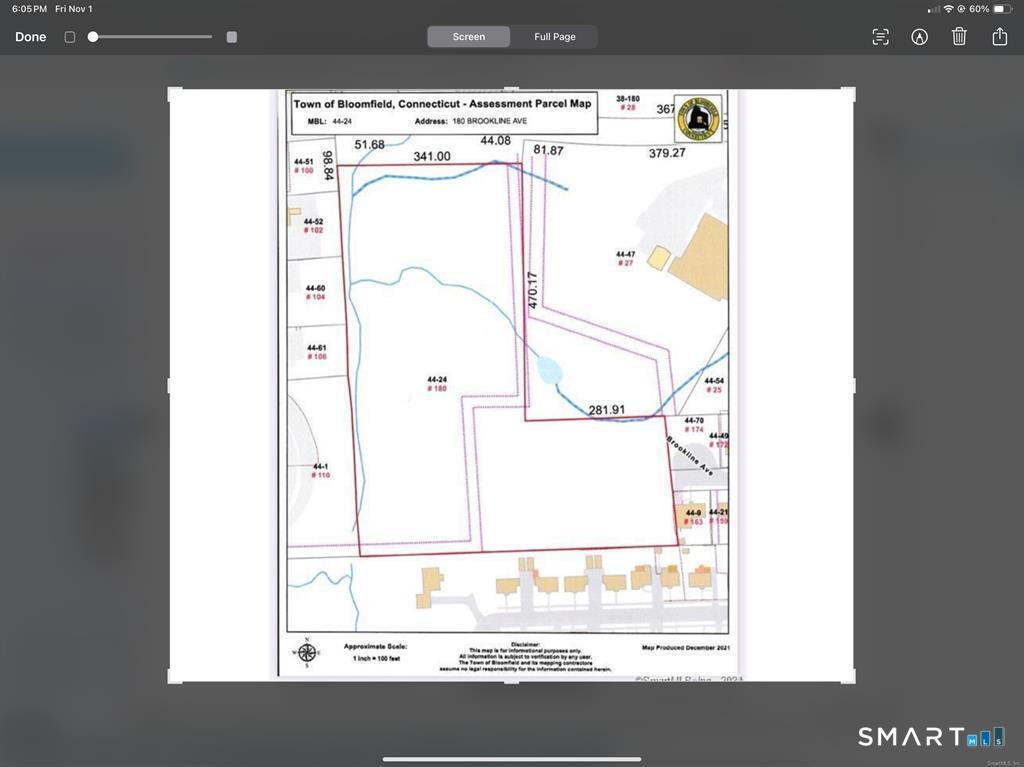Click the opacity slider handle
The width and height of the screenshot is (1024, 767).
(93, 37)
